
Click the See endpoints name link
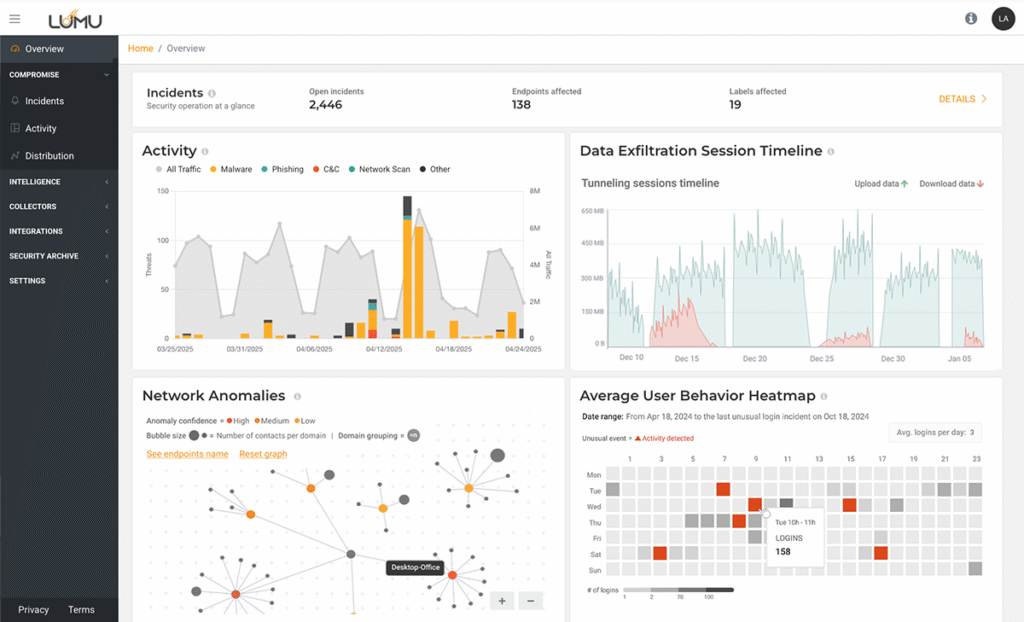(187, 454)
